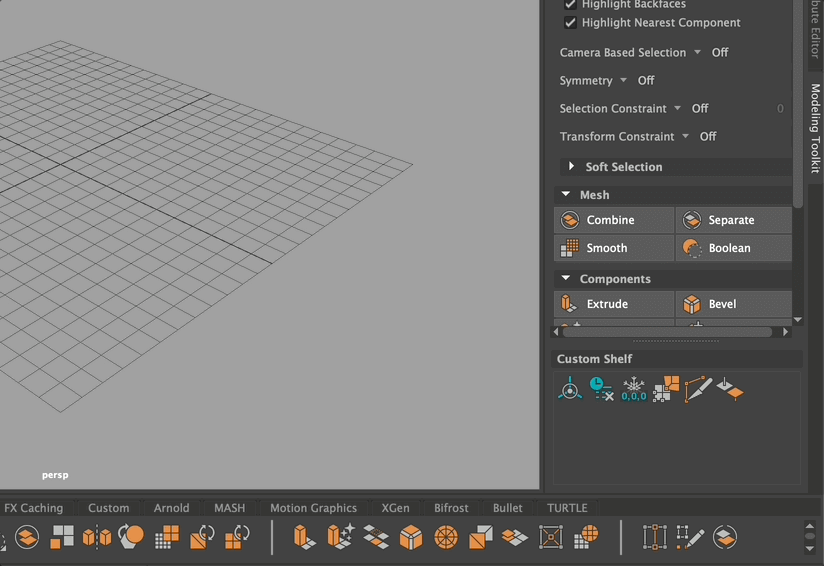Click the Delete History icon in Custom Shelf
The width and height of the screenshot is (824, 566).
(x=600, y=389)
